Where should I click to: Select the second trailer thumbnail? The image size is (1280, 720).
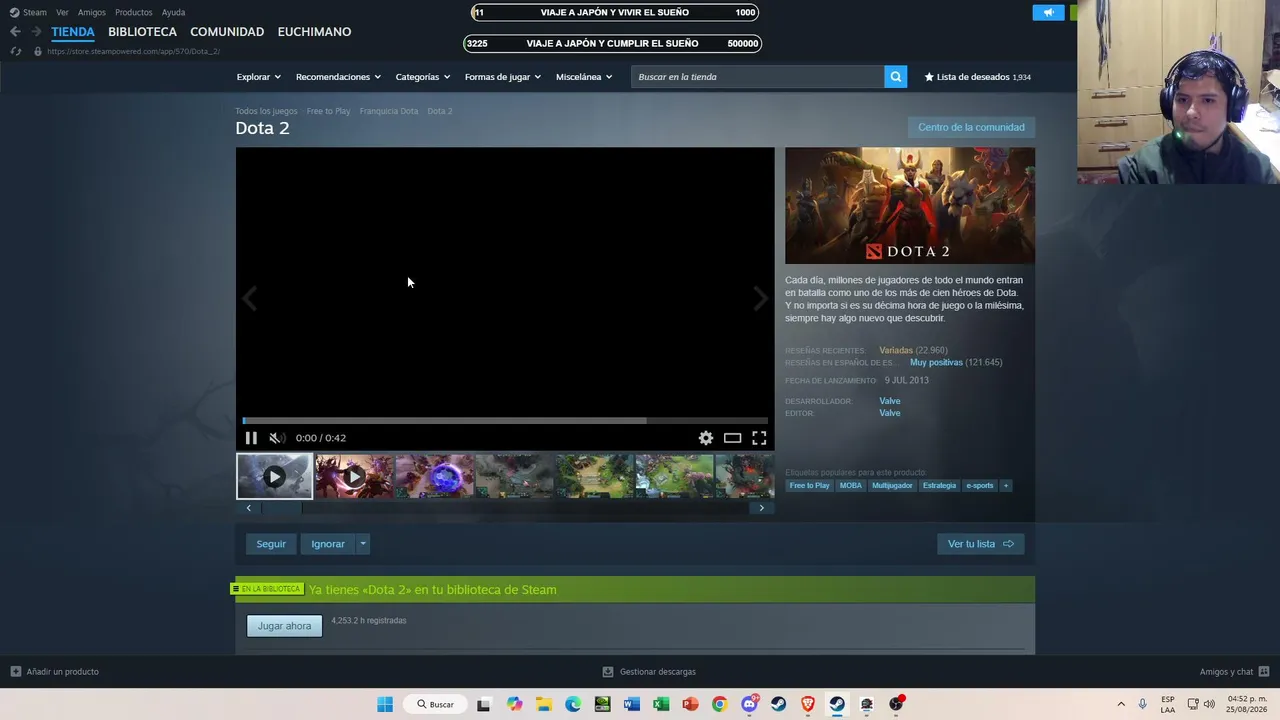pyautogui.click(x=354, y=476)
